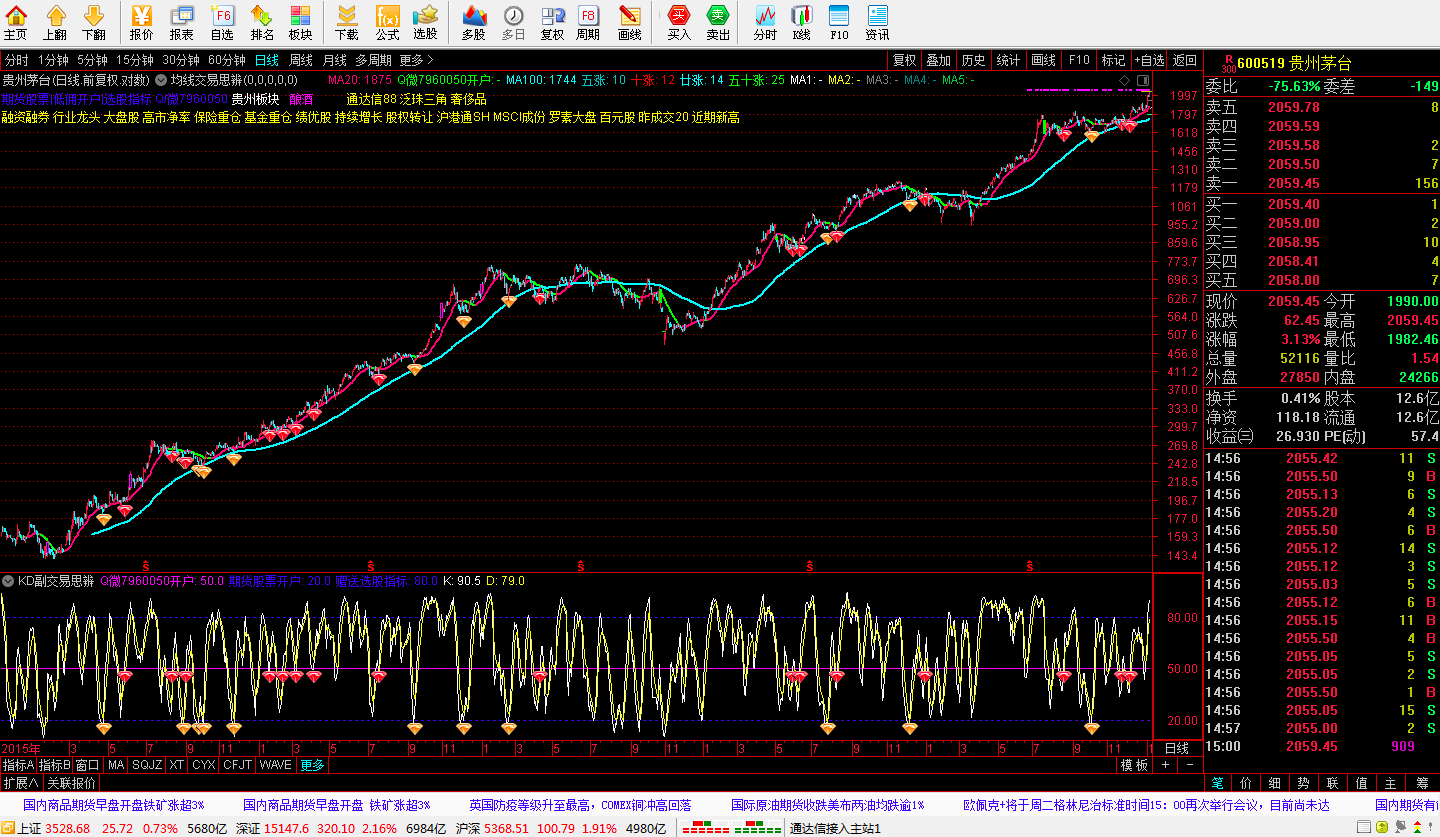Open the 公式 formula manager icon
This screenshot has width=1440, height=837.
tap(387, 22)
